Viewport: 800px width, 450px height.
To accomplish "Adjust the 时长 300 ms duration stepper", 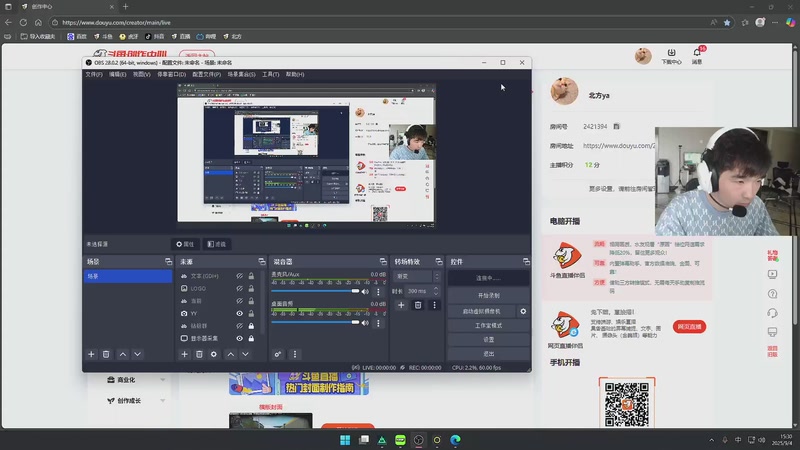I will click(436, 291).
